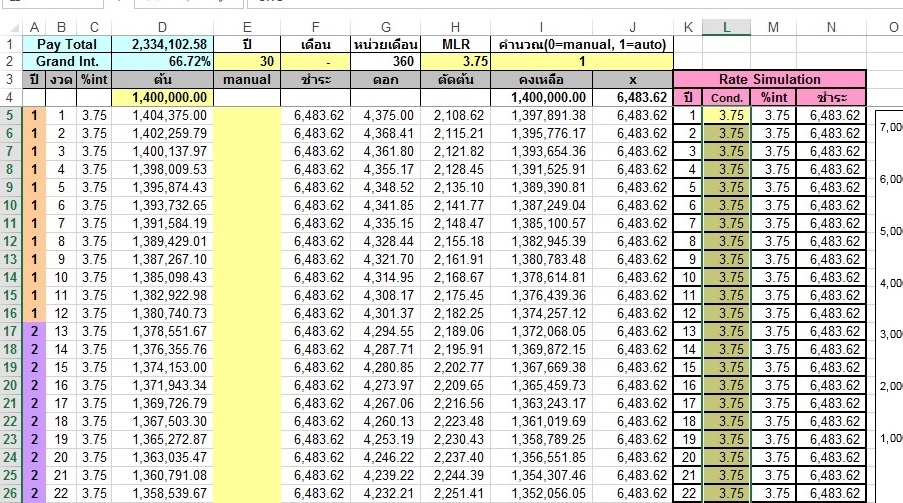Screen dimensions: 903x503
Task: Select interest value 4,375.00
Action: point(385,115)
